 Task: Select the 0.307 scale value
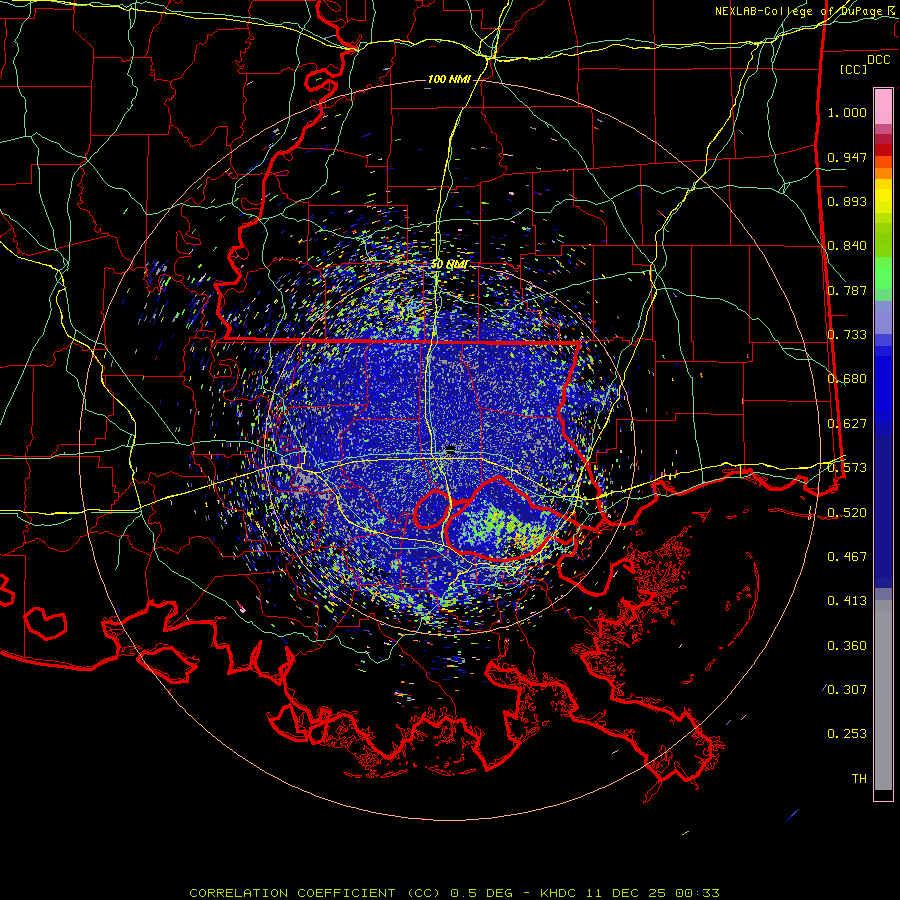coord(847,690)
